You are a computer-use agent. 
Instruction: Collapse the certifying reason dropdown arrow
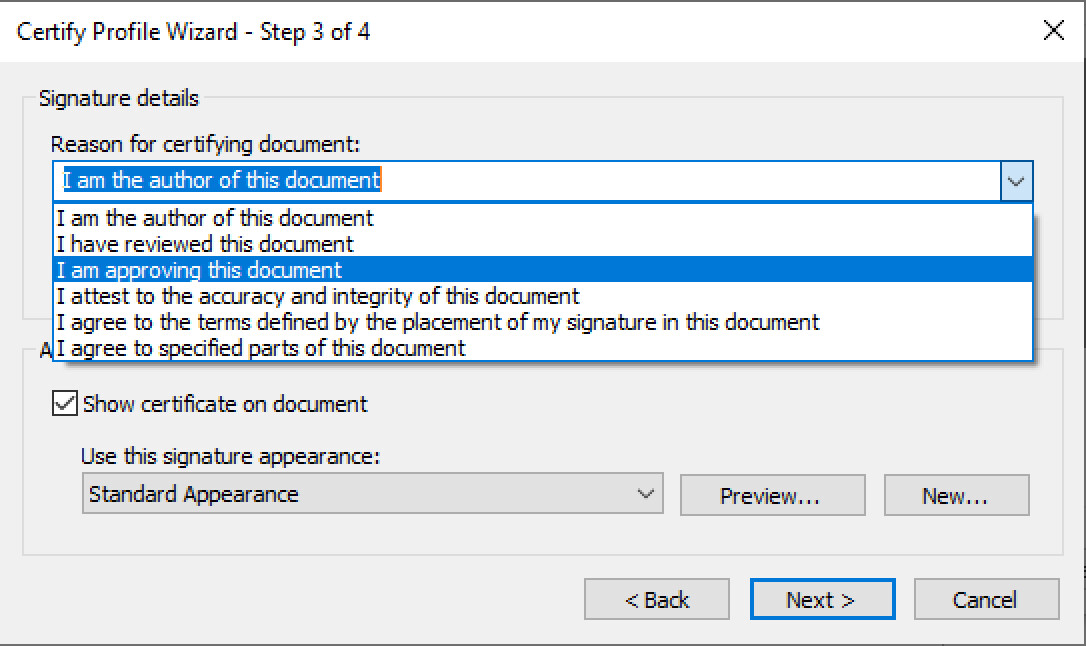click(1017, 181)
